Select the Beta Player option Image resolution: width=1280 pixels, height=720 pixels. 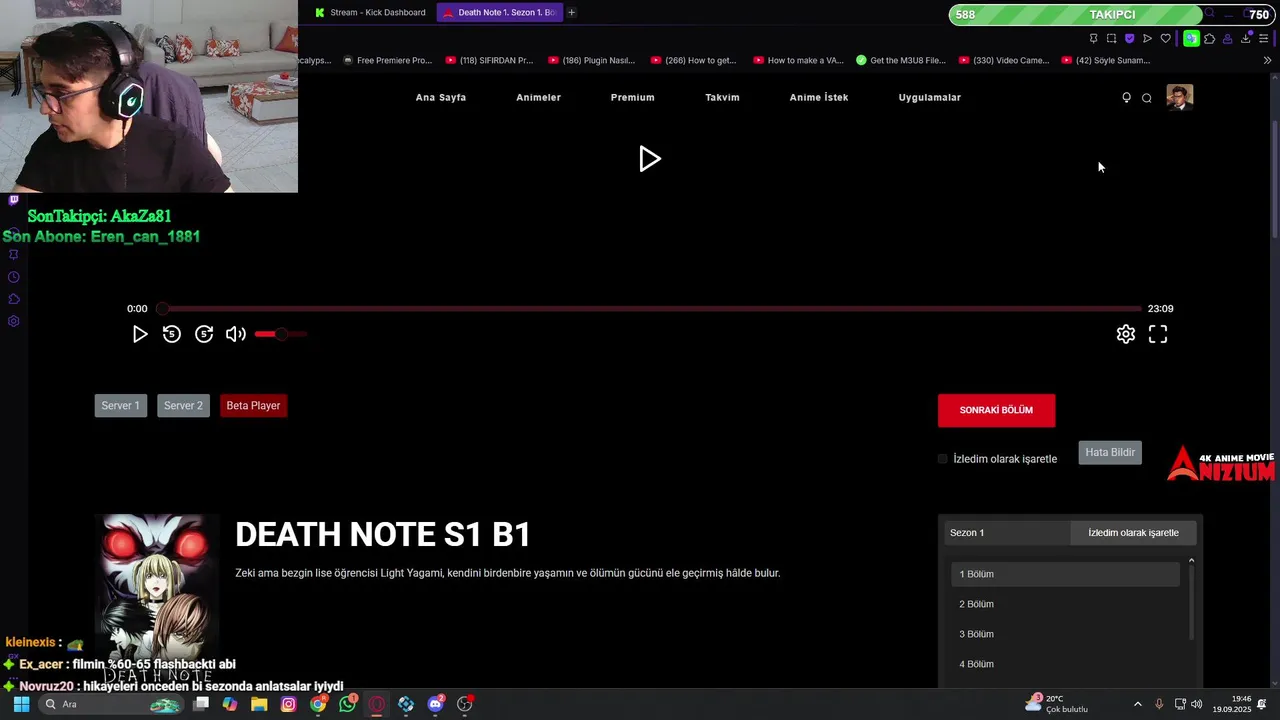(x=253, y=405)
